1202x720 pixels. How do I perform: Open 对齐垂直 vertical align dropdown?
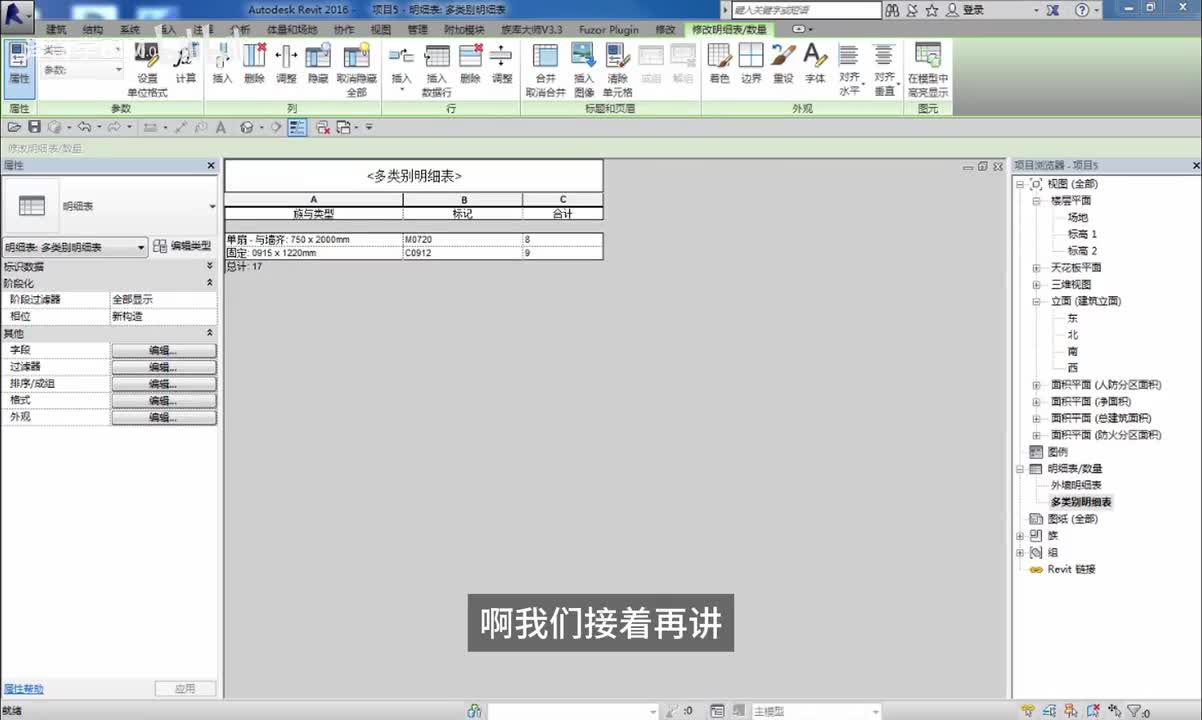point(884,70)
